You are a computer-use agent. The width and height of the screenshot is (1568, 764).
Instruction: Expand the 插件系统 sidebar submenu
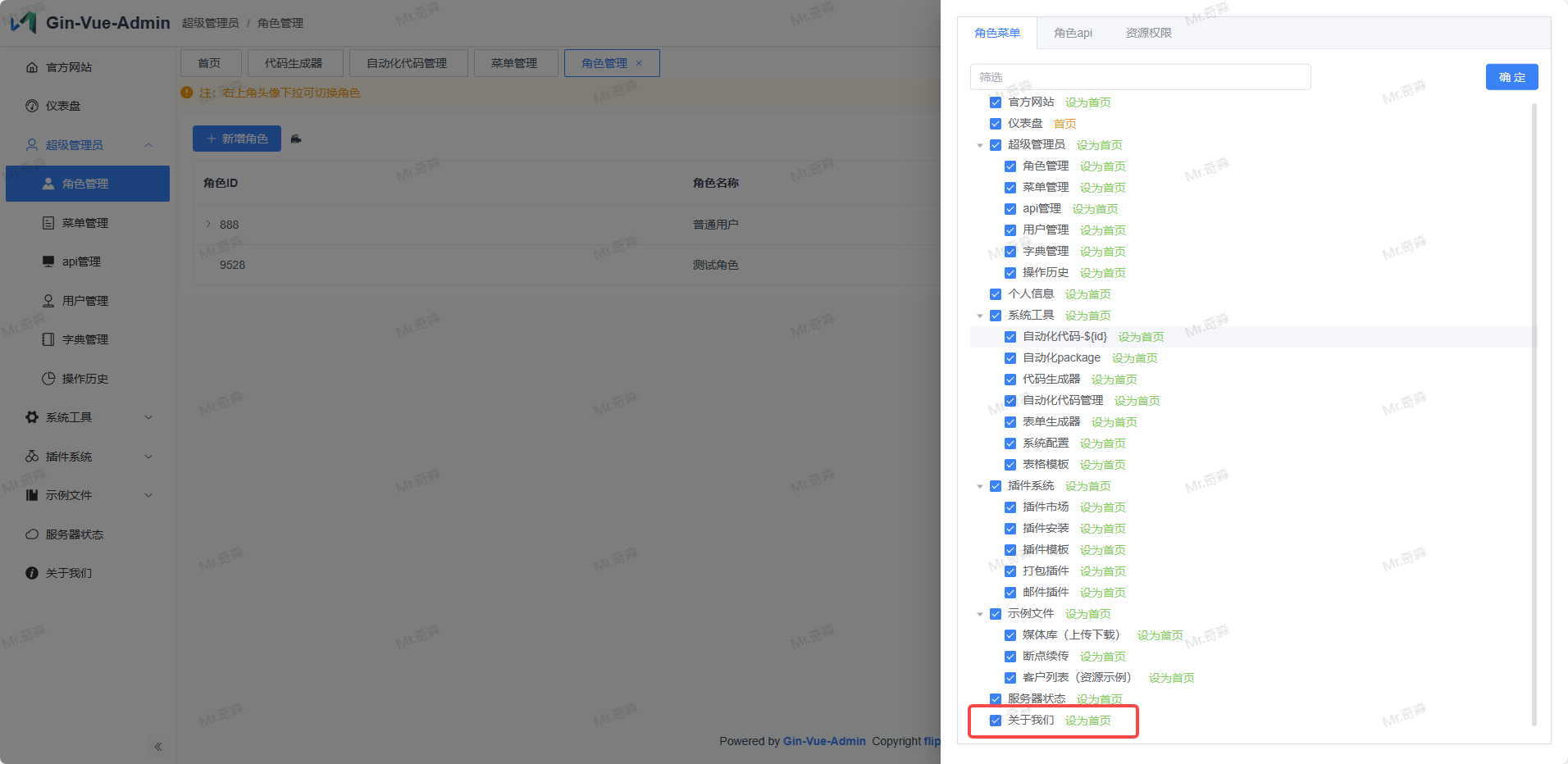pyautogui.click(x=148, y=457)
